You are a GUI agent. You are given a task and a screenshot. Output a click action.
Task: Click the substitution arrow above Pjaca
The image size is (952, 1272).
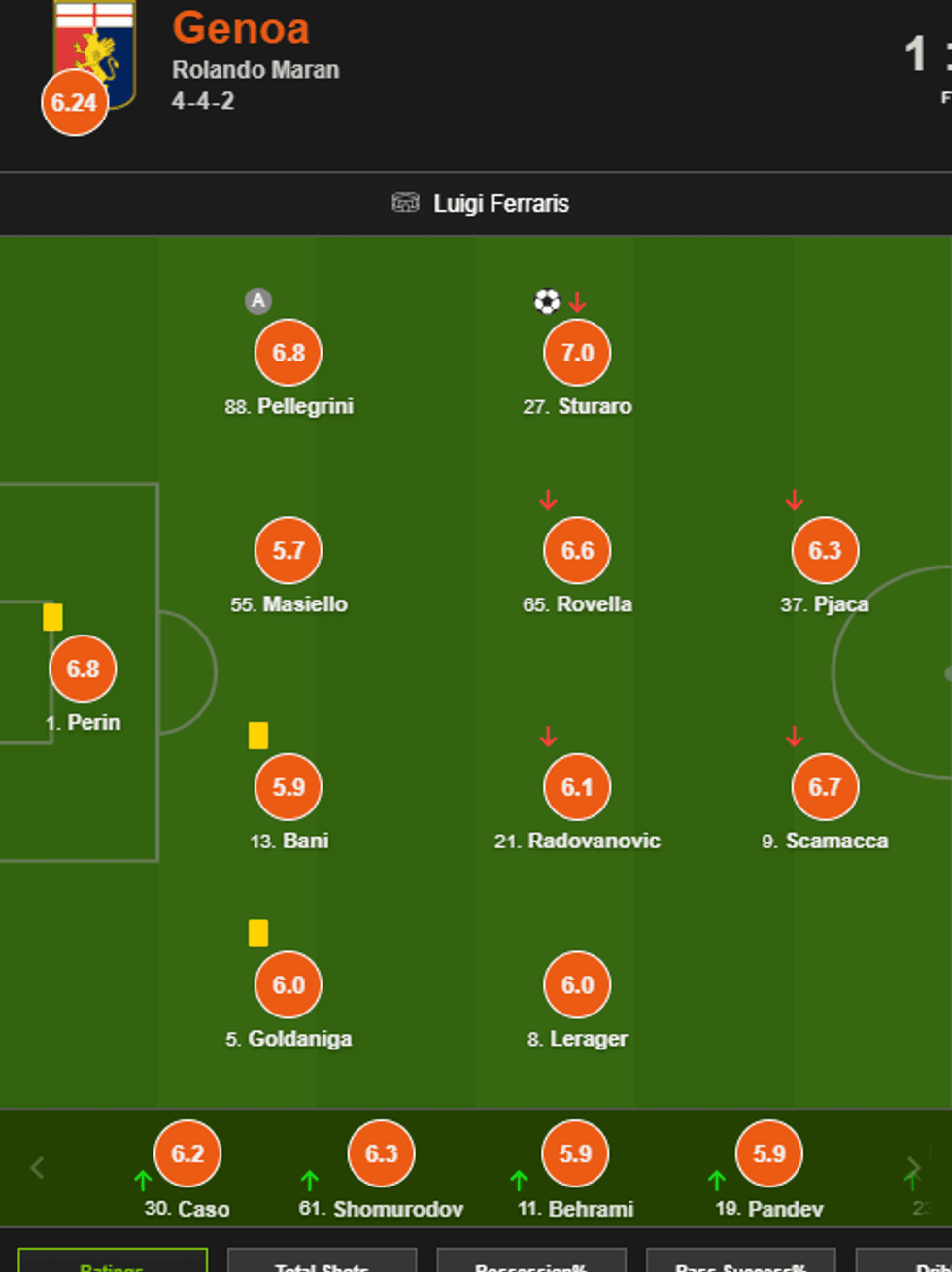[794, 500]
